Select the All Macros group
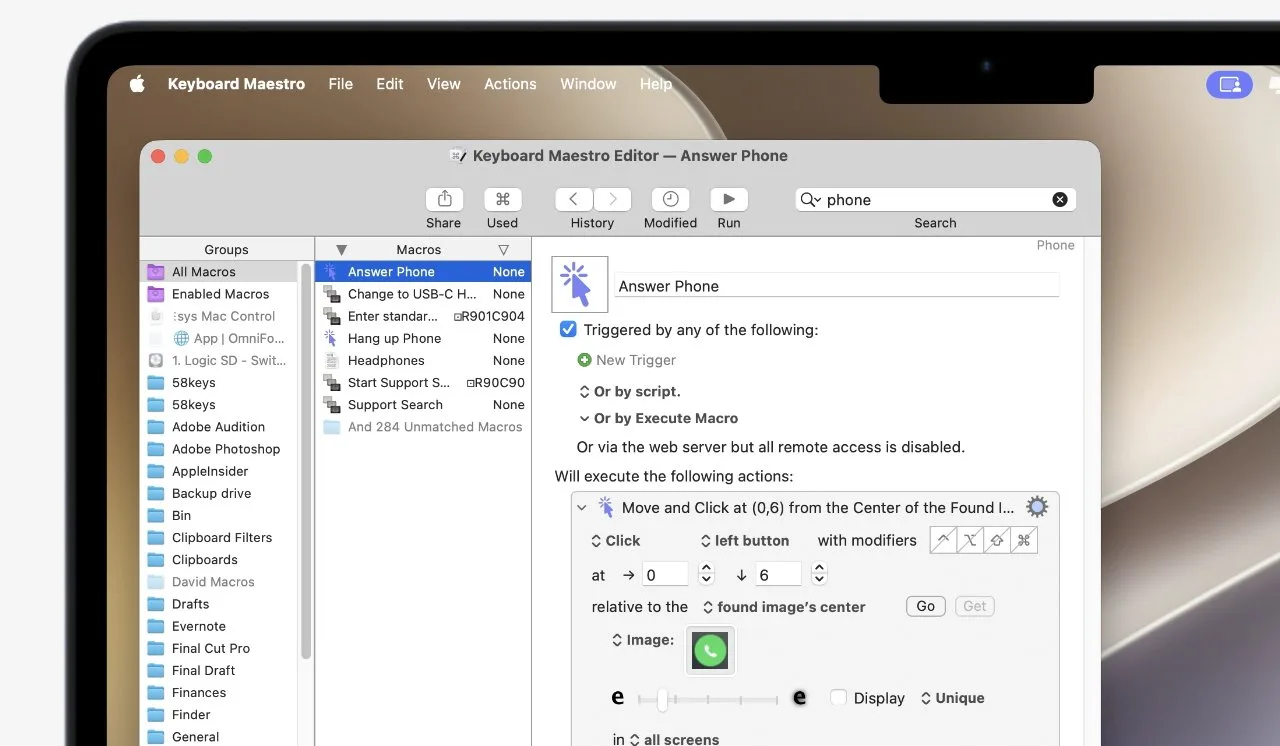This screenshot has width=1280, height=746. point(219,272)
